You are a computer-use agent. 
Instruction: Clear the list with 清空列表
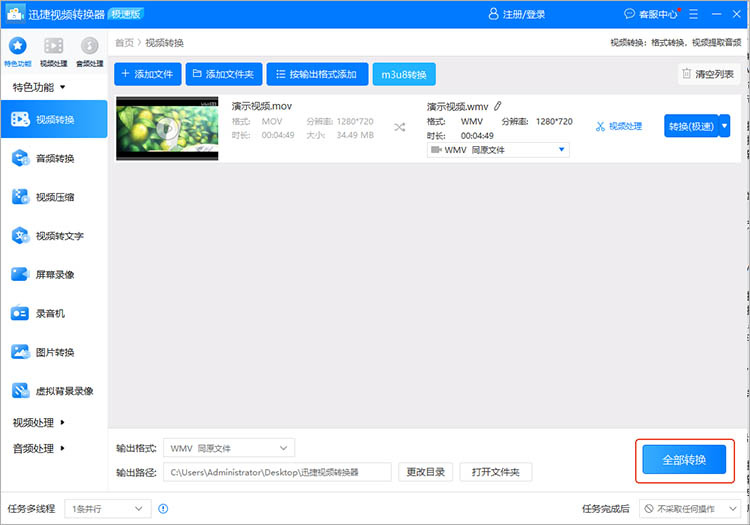tap(708, 74)
